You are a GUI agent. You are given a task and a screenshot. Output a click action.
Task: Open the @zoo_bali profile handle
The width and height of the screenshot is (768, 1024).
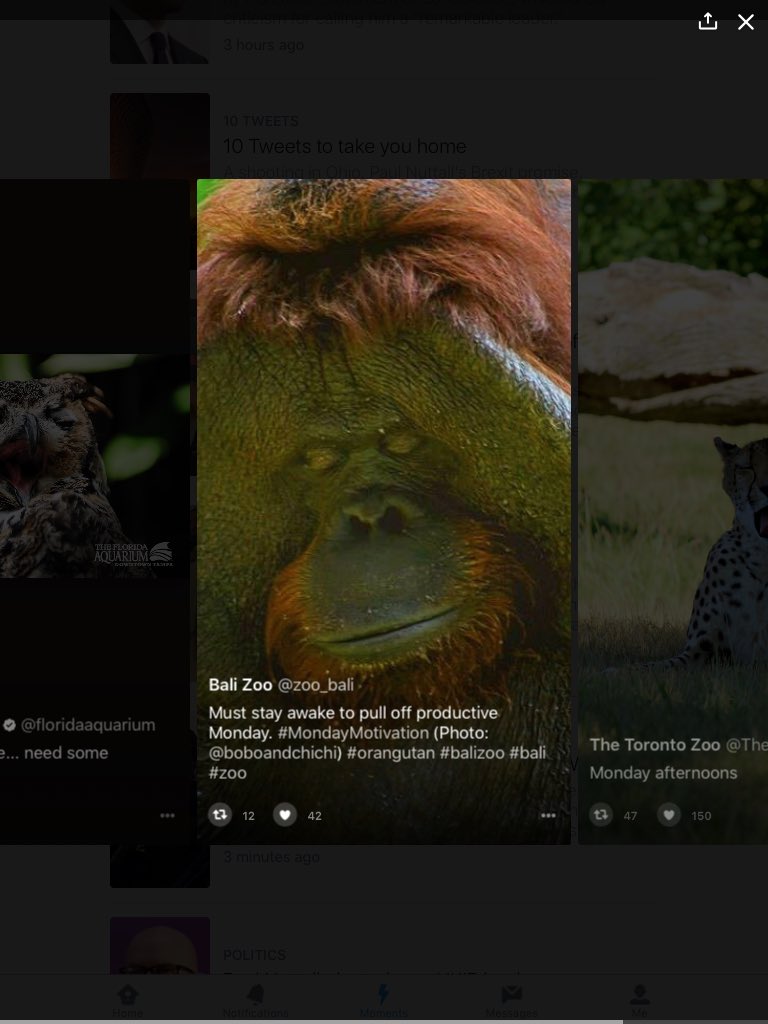(x=316, y=684)
